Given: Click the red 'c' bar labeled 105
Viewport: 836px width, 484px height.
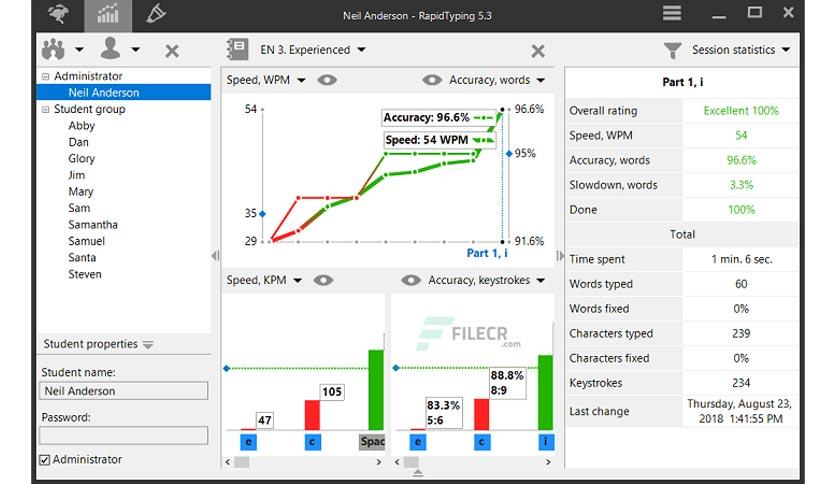Looking at the screenshot, I should pyautogui.click(x=312, y=415).
